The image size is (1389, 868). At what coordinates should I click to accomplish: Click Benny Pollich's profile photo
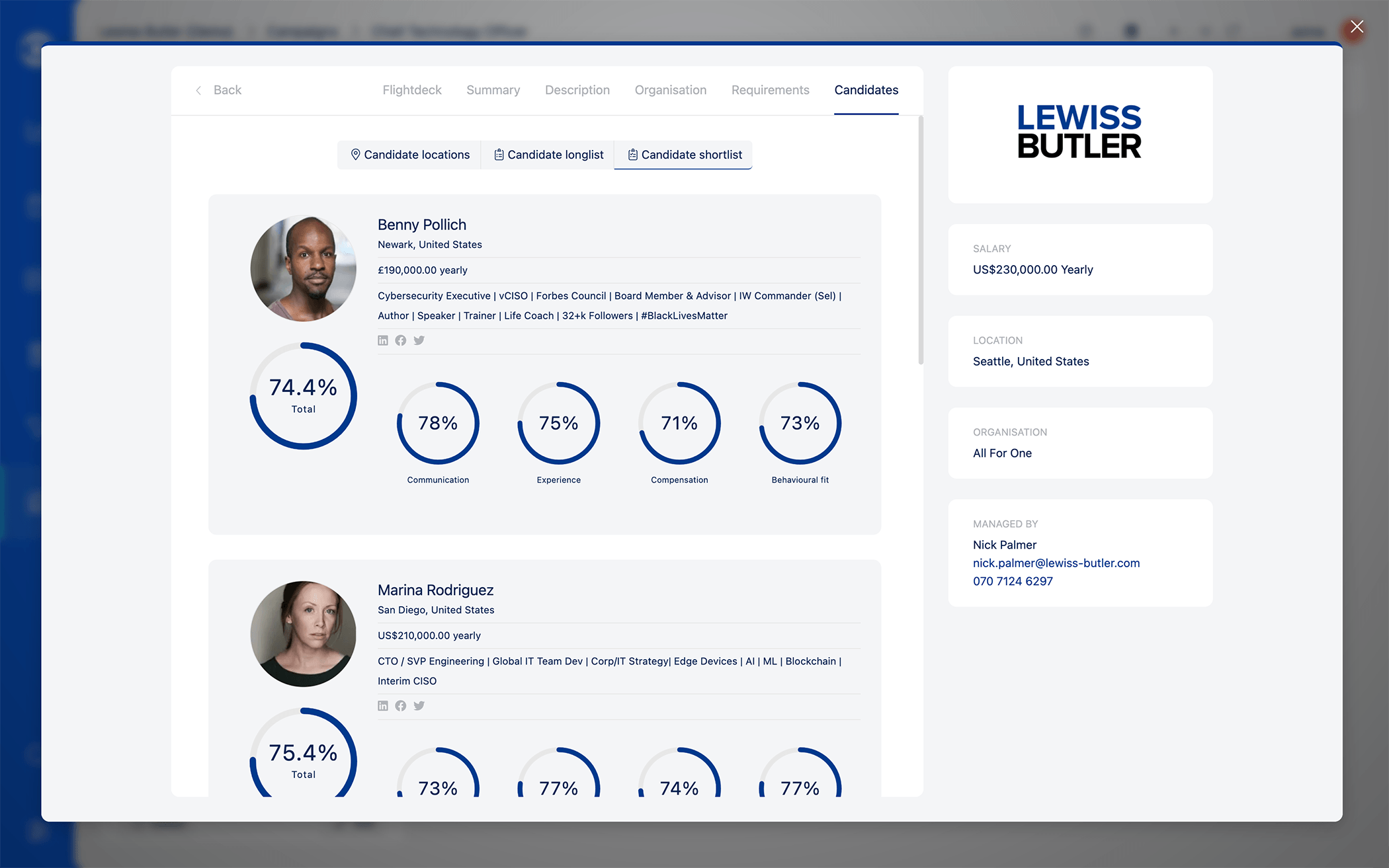coord(302,268)
